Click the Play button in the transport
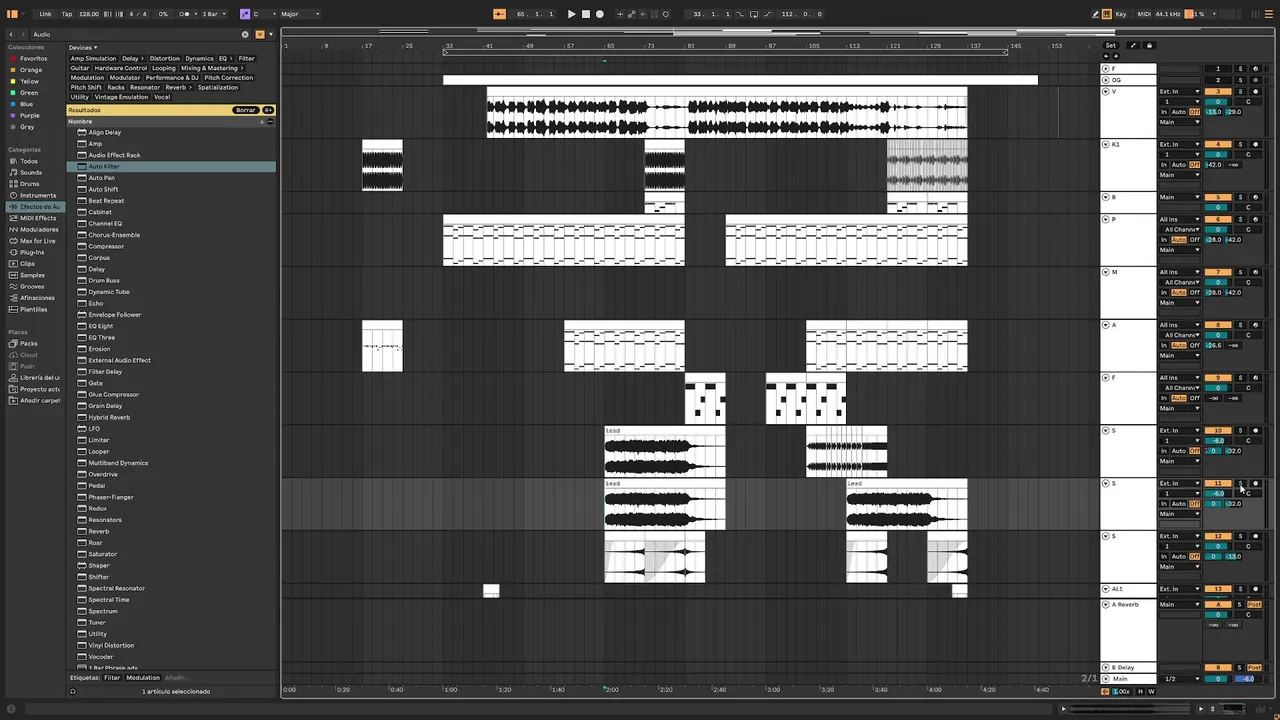Viewport: 1280px width, 720px height. pos(571,14)
